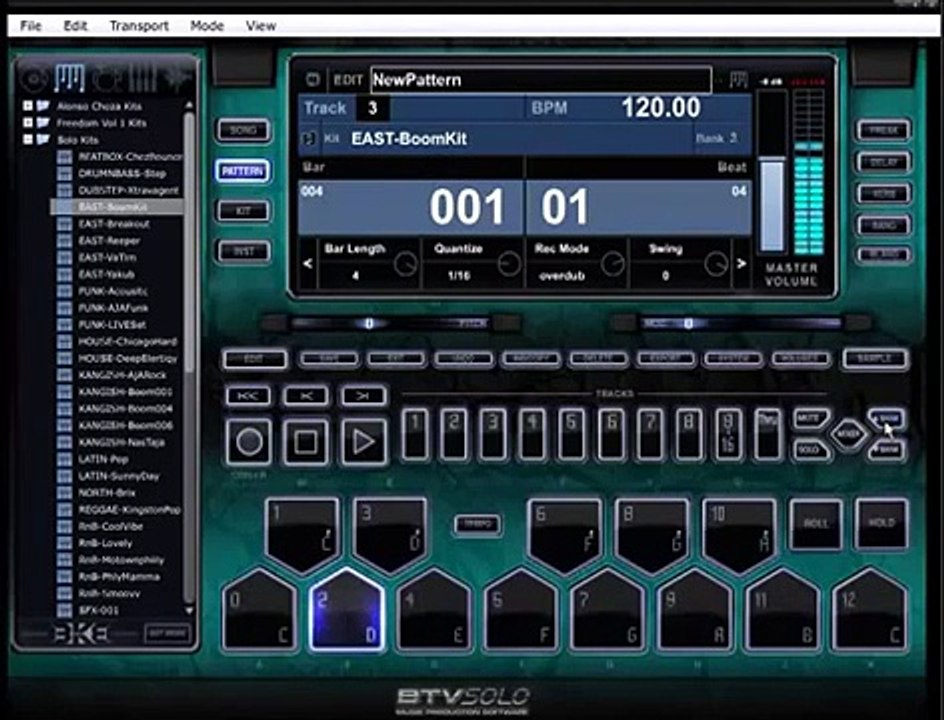Tap upper pad 6 F sharp

click(565, 535)
